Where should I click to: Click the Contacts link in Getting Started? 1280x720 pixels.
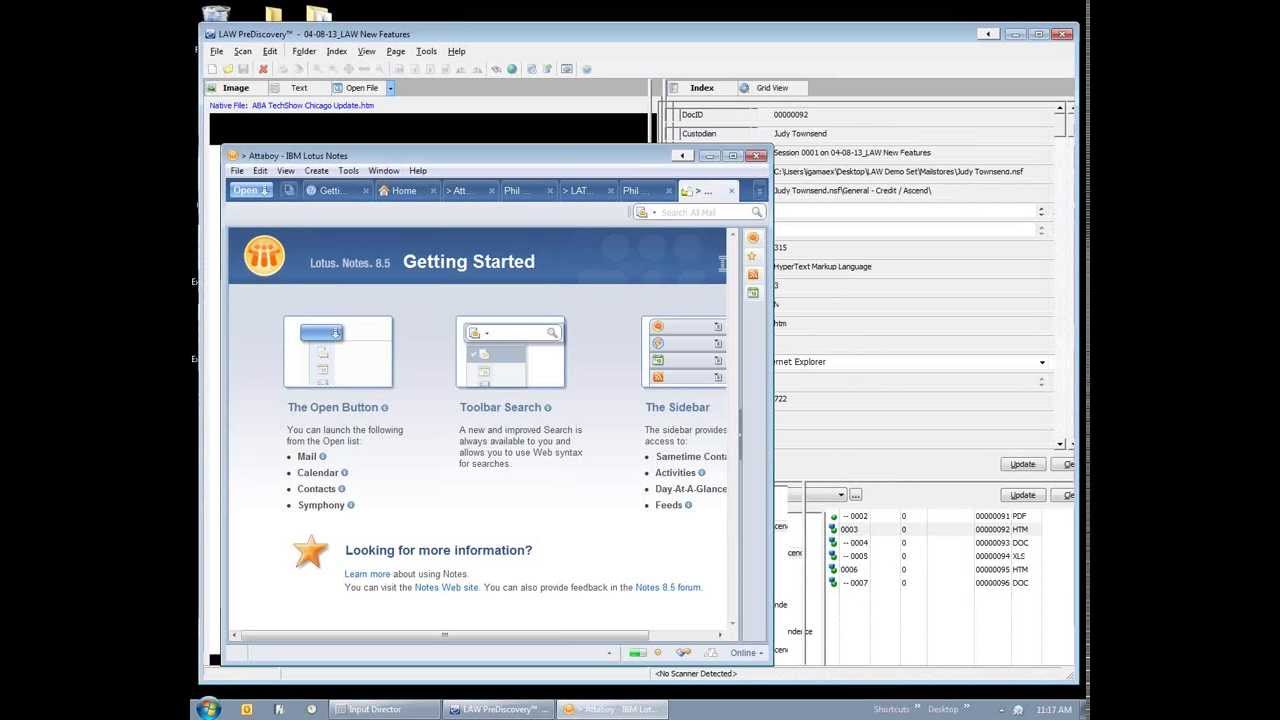coord(316,489)
